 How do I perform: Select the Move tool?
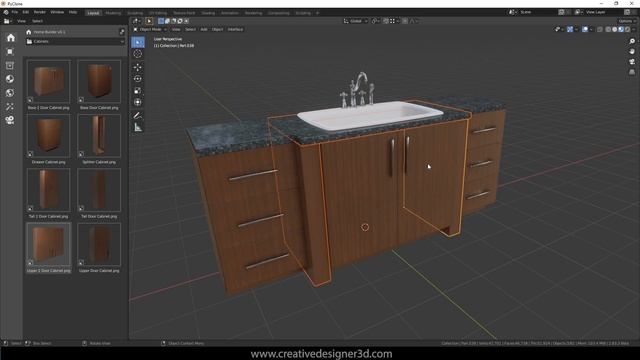click(x=138, y=67)
